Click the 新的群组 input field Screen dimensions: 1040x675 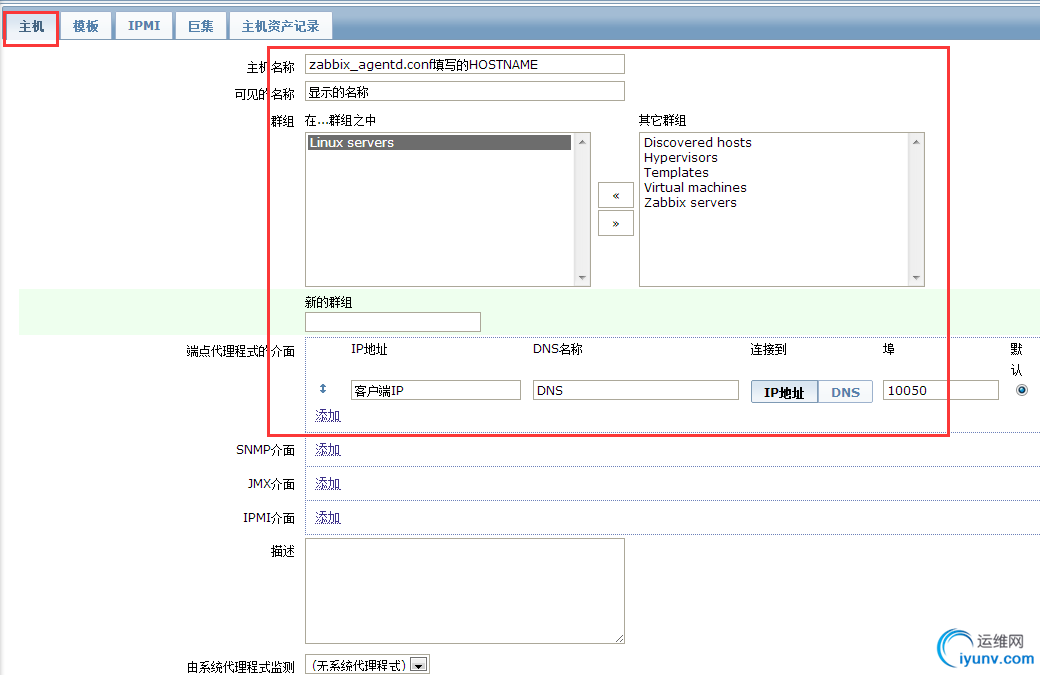pos(393,322)
